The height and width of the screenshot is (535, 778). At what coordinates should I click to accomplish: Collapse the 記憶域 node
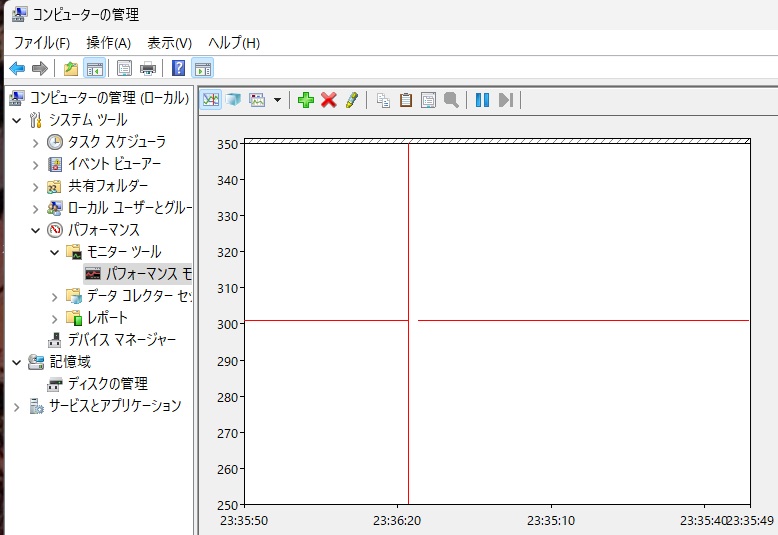17,362
